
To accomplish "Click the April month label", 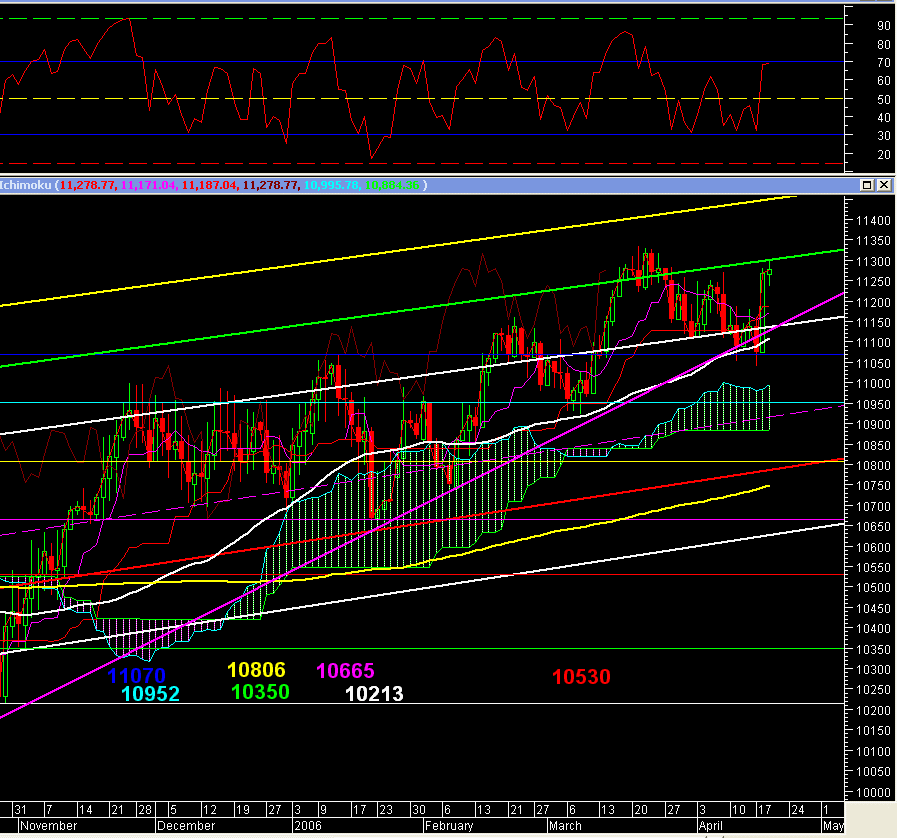I will pos(711,826).
